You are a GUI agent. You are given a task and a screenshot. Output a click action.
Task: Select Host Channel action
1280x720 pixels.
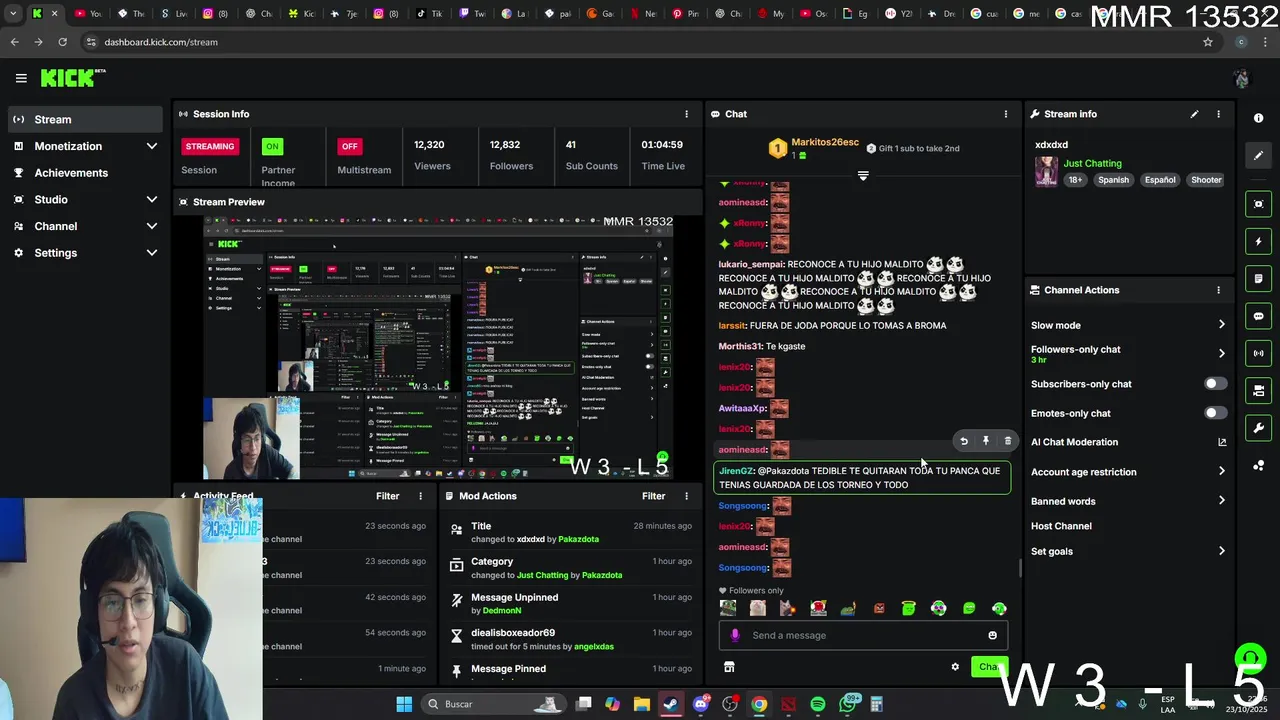[1061, 526]
